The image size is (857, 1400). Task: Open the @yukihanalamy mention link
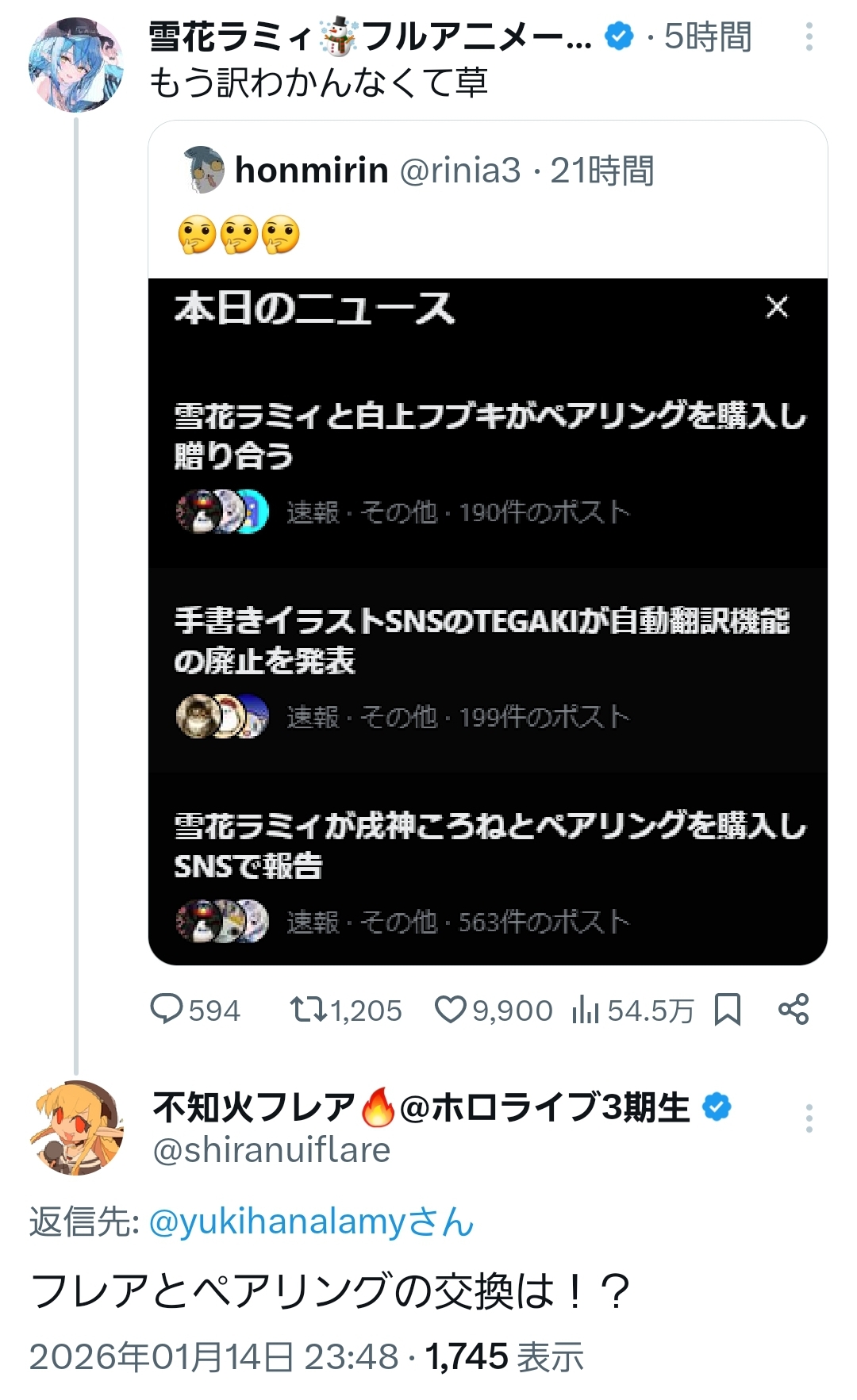tap(310, 1222)
